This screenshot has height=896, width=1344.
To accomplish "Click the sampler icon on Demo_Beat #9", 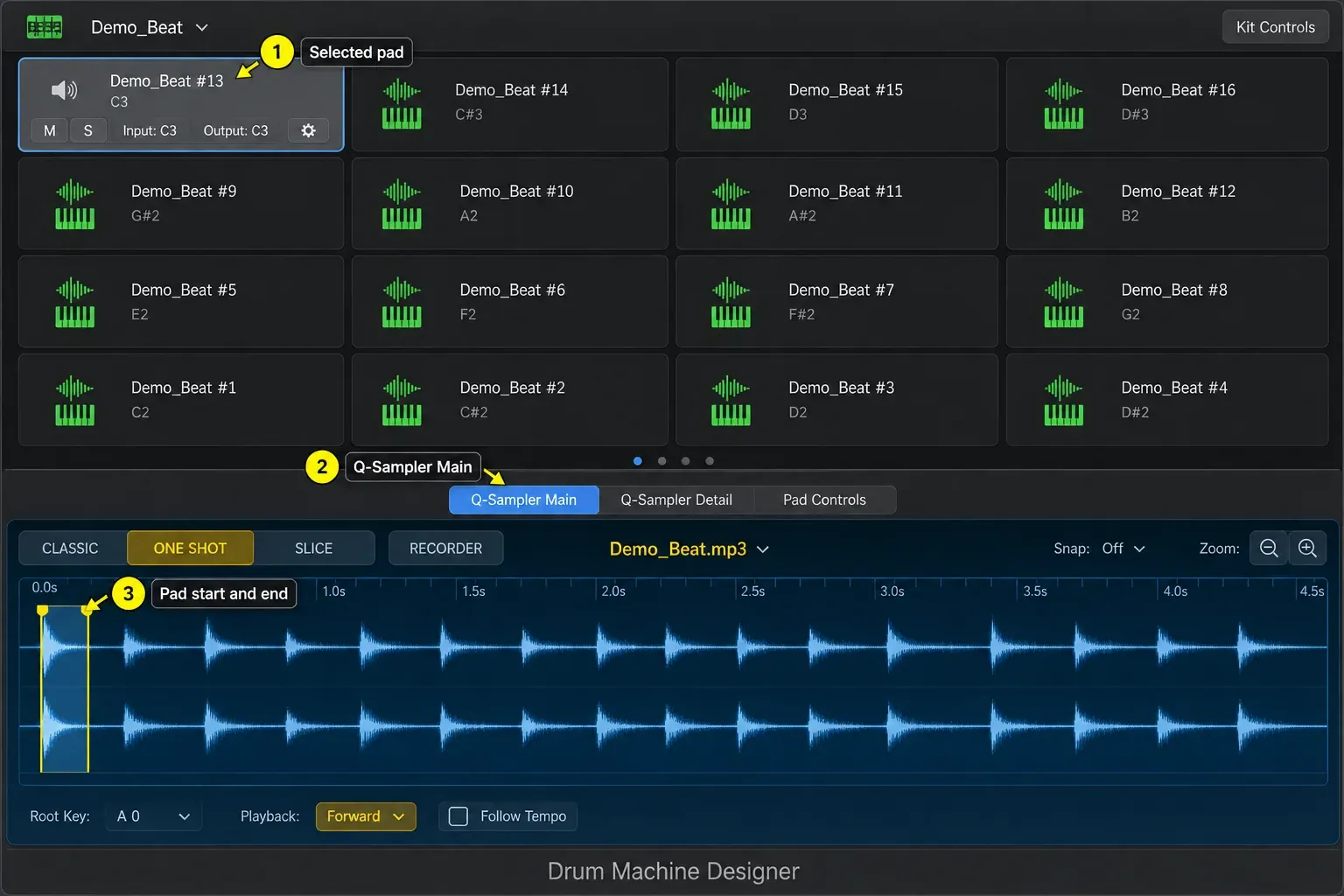I will tap(74, 204).
